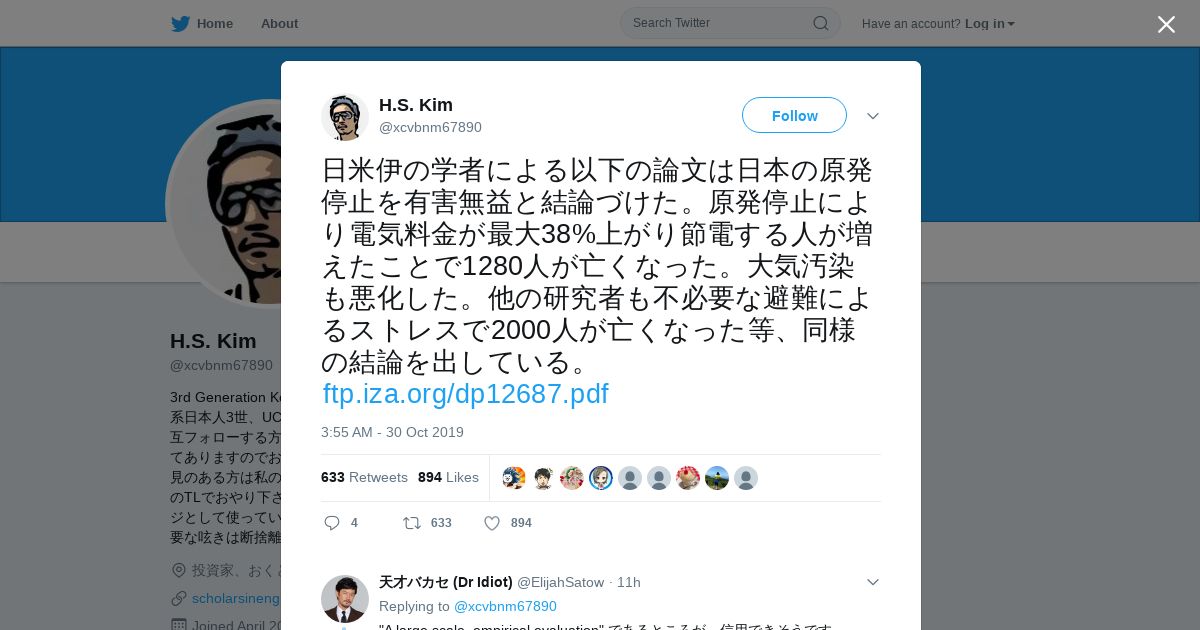Open the first liker's avatar thumbnail
This screenshot has width=1200, height=630.
(514, 478)
